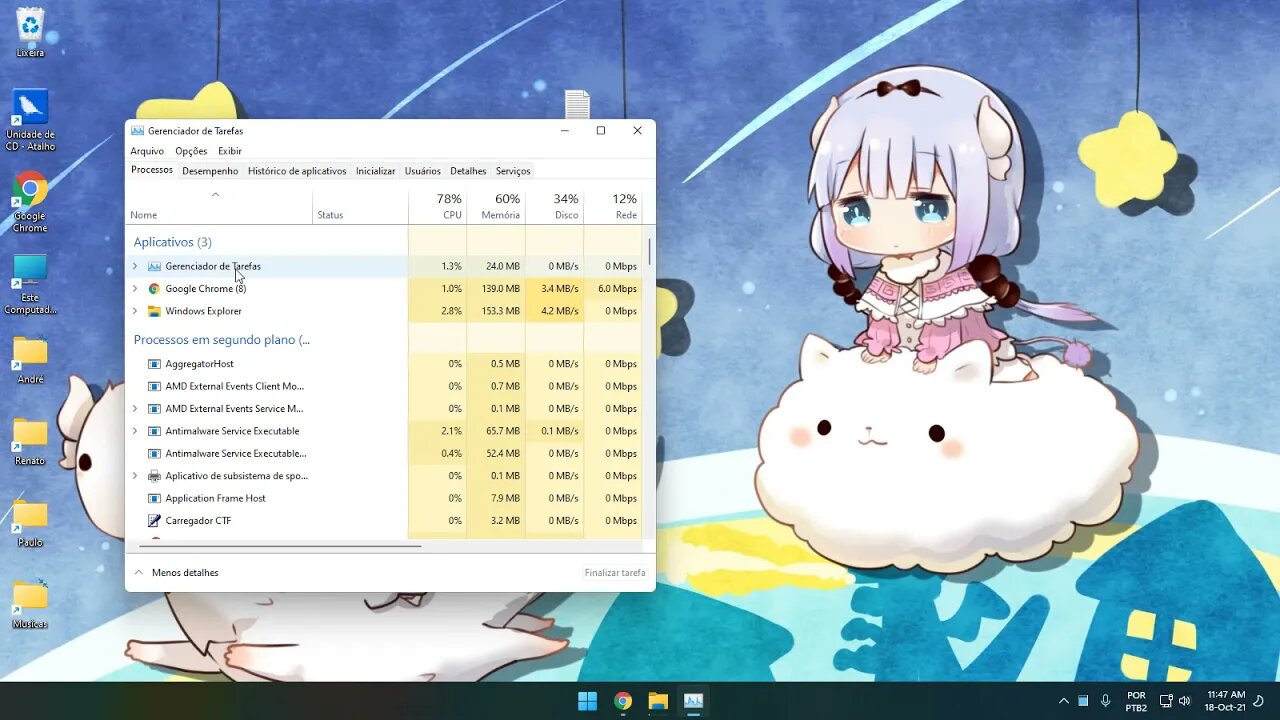1280x720 pixels.
Task: Sort by the Memória column header
Action: [496, 206]
